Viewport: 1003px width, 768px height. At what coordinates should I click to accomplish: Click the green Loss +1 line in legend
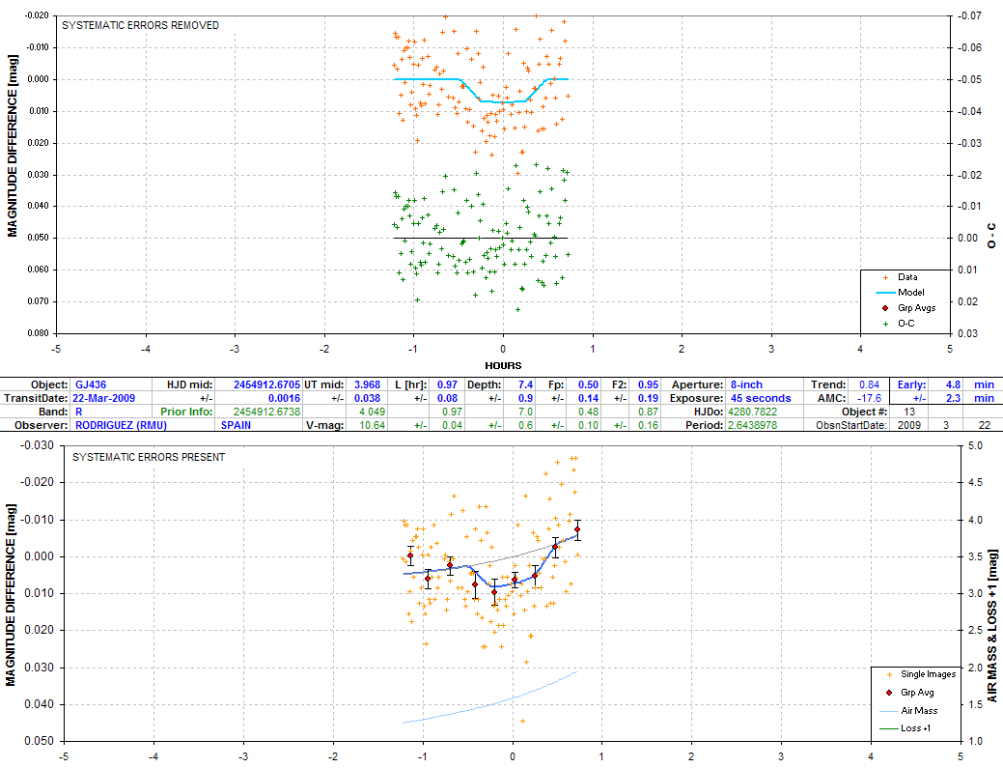coord(889,728)
